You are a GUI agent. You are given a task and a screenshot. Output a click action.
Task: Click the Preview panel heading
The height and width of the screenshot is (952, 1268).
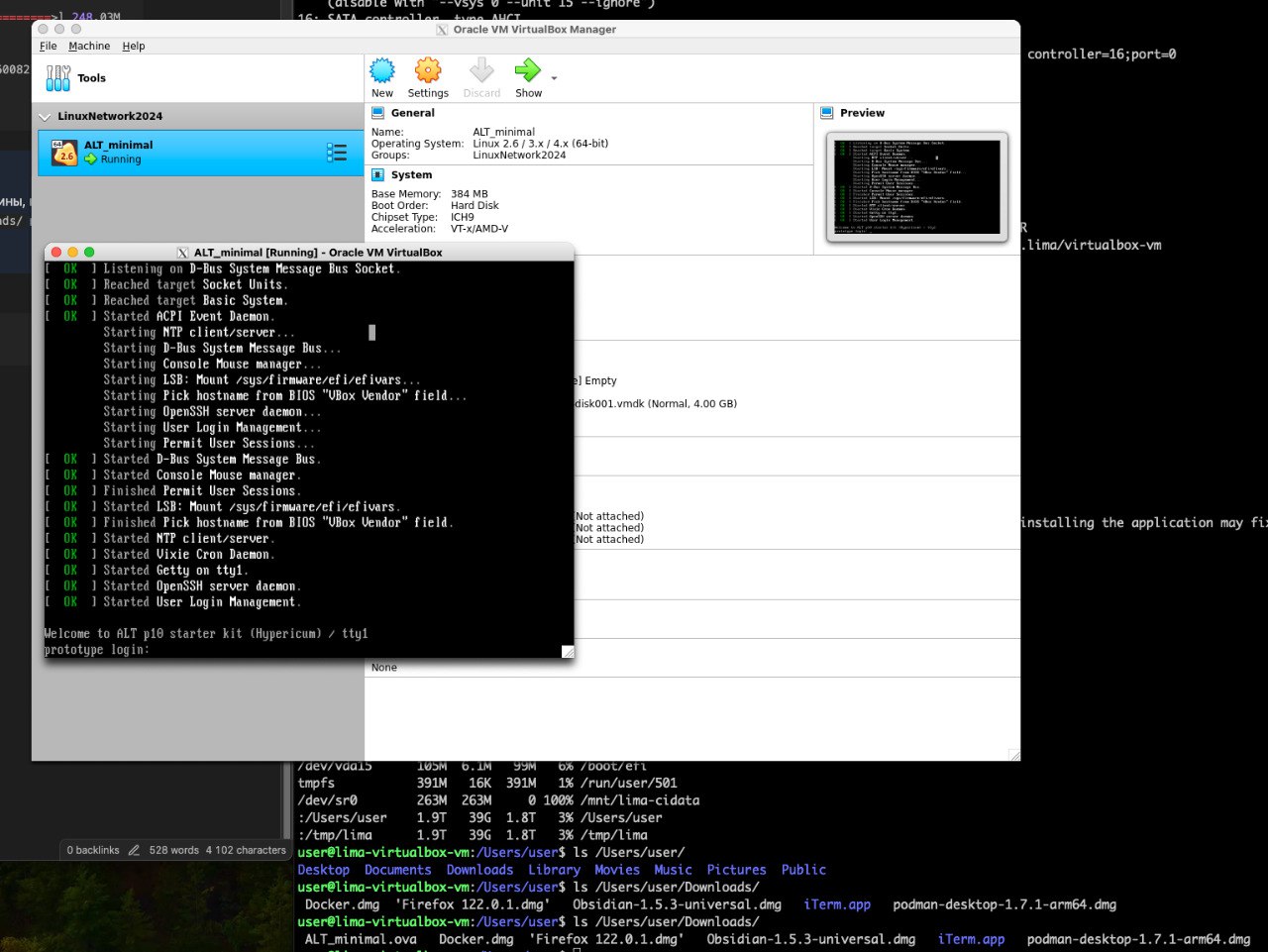pyautogui.click(x=862, y=113)
